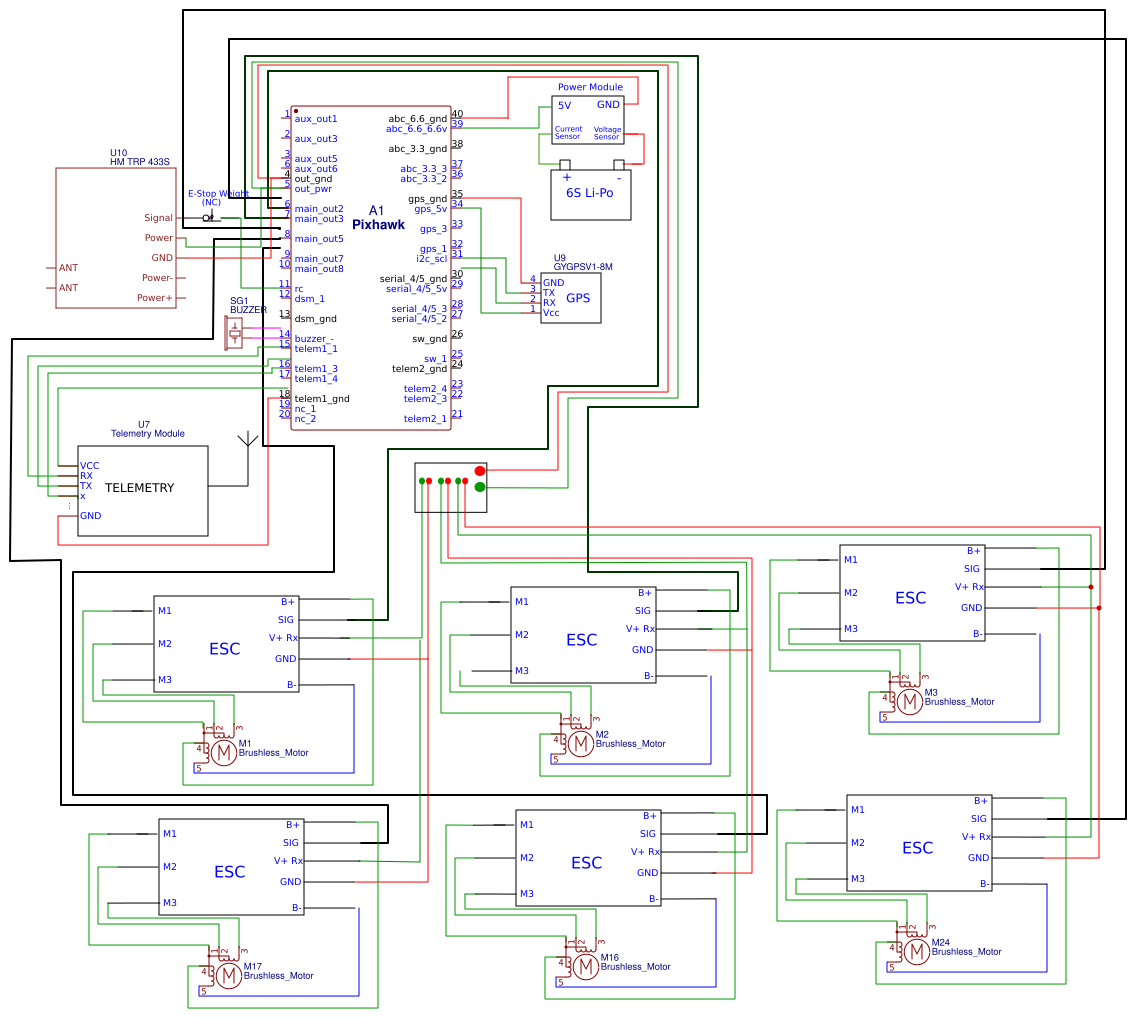Click the 'Telemetry Module' label of U7
1136x1018 pixels.
[148, 433]
